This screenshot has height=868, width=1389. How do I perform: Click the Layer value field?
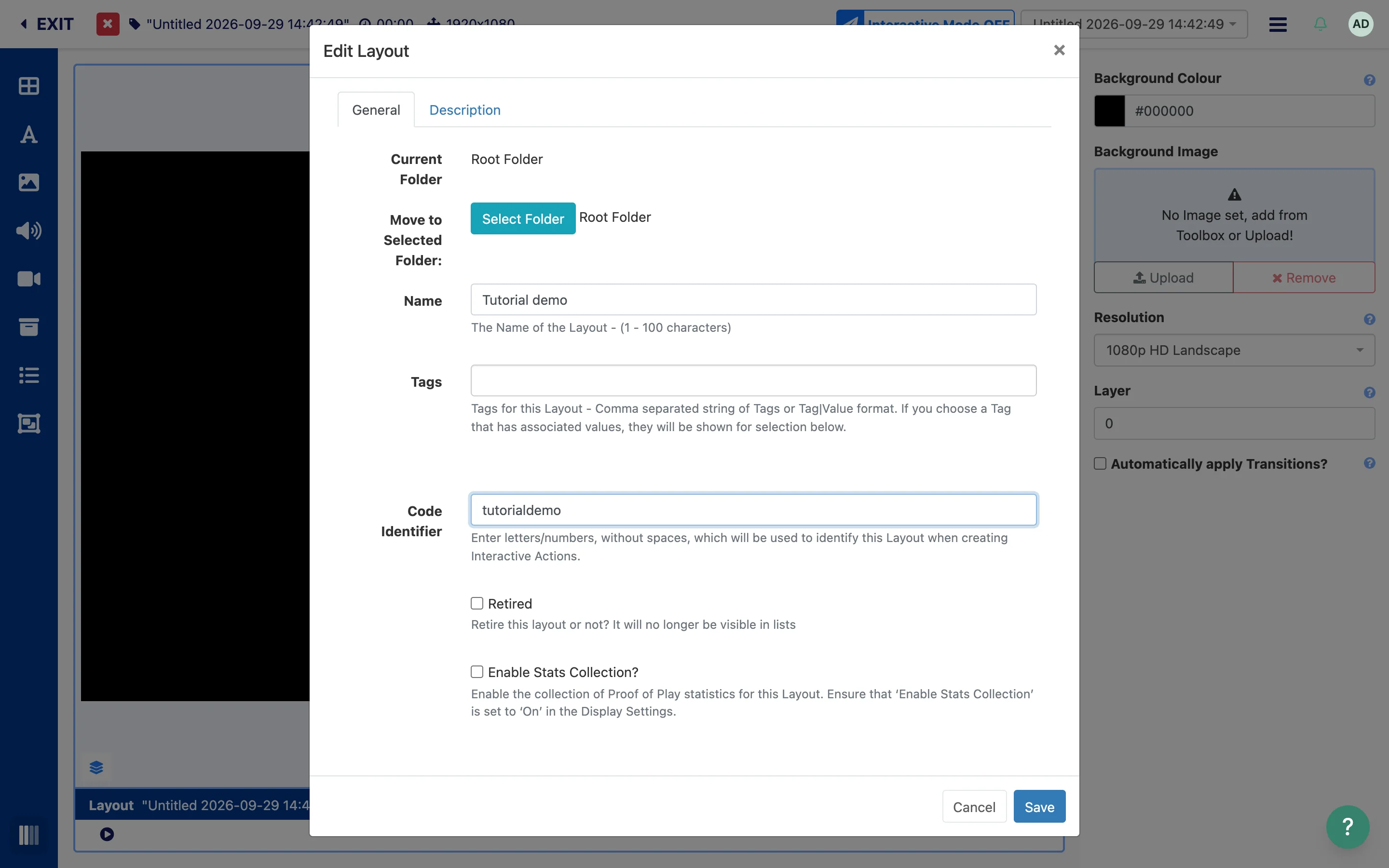(x=1234, y=424)
